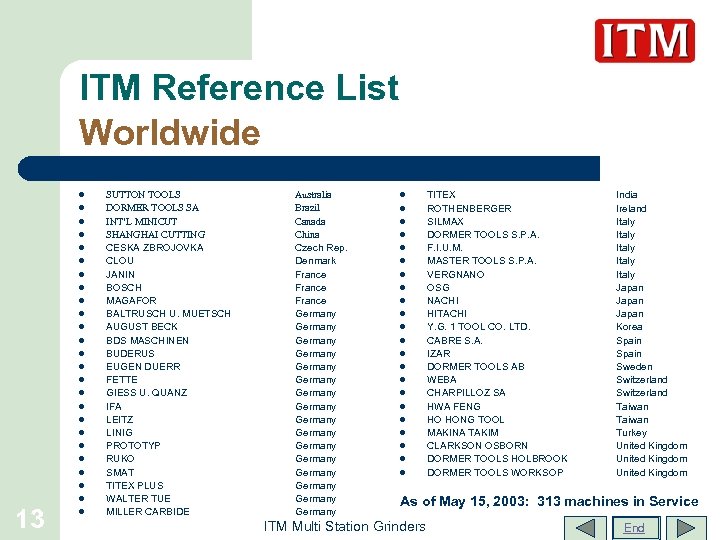Image resolution: width=720 pixels, height=540 pixels.
Task: Click 'FETTE' entry
Action: click(122, 379)
